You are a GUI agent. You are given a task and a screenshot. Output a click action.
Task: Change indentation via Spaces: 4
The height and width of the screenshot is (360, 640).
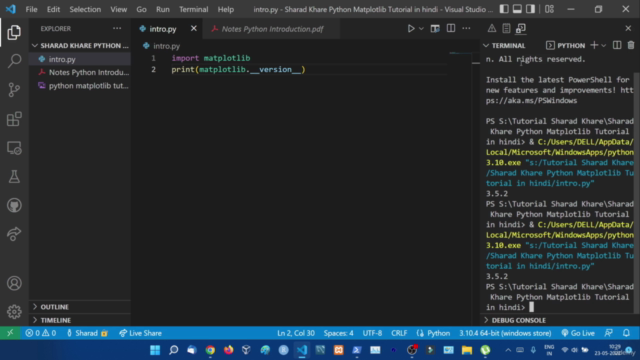[338, 333]
